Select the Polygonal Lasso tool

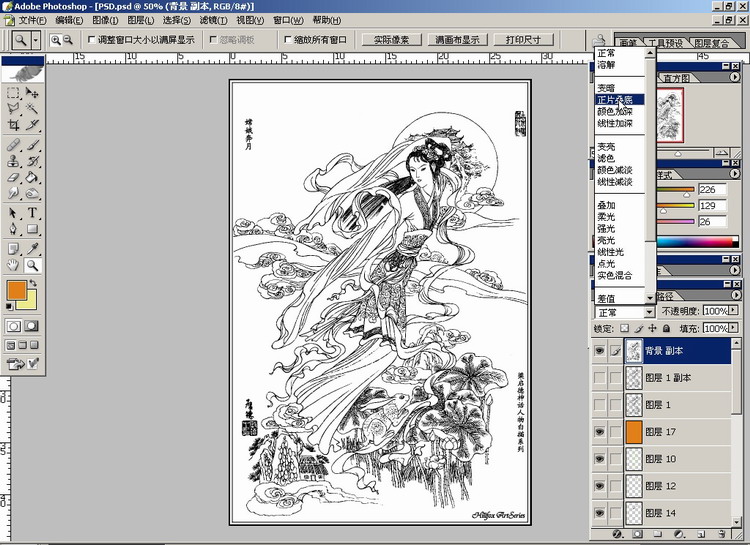13,108
